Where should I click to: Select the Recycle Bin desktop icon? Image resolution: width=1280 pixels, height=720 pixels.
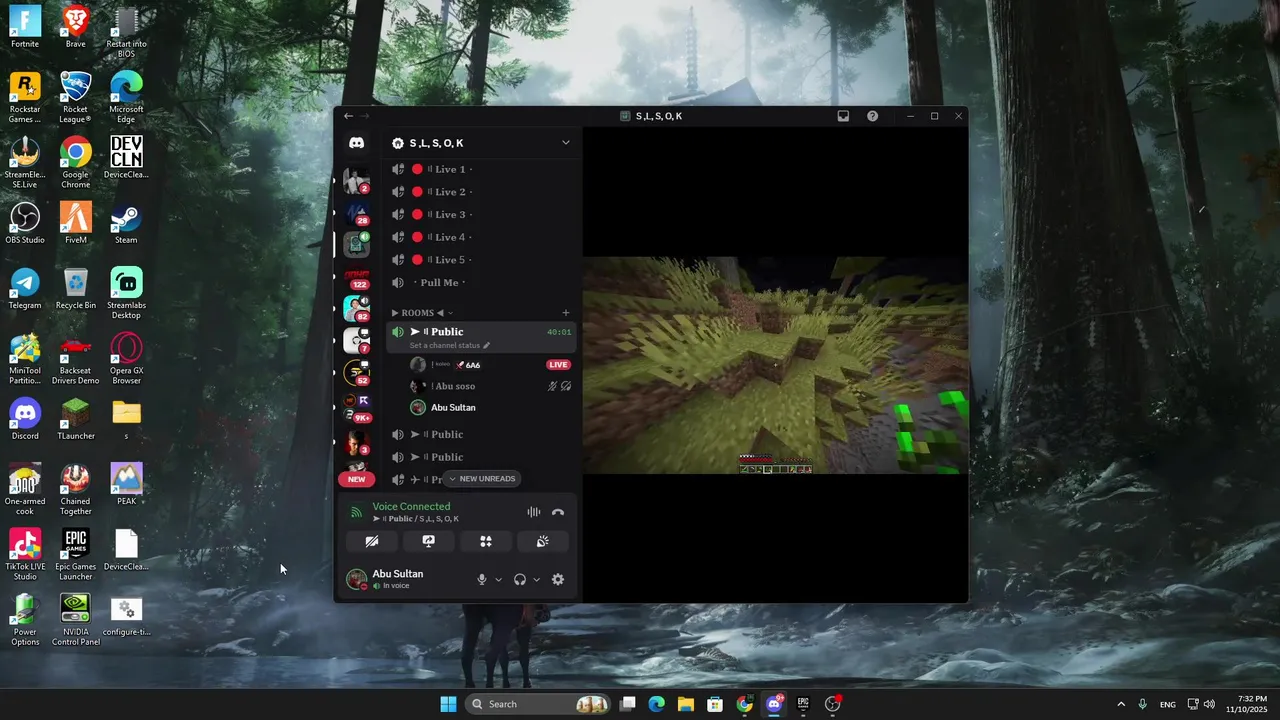point(75,288)
